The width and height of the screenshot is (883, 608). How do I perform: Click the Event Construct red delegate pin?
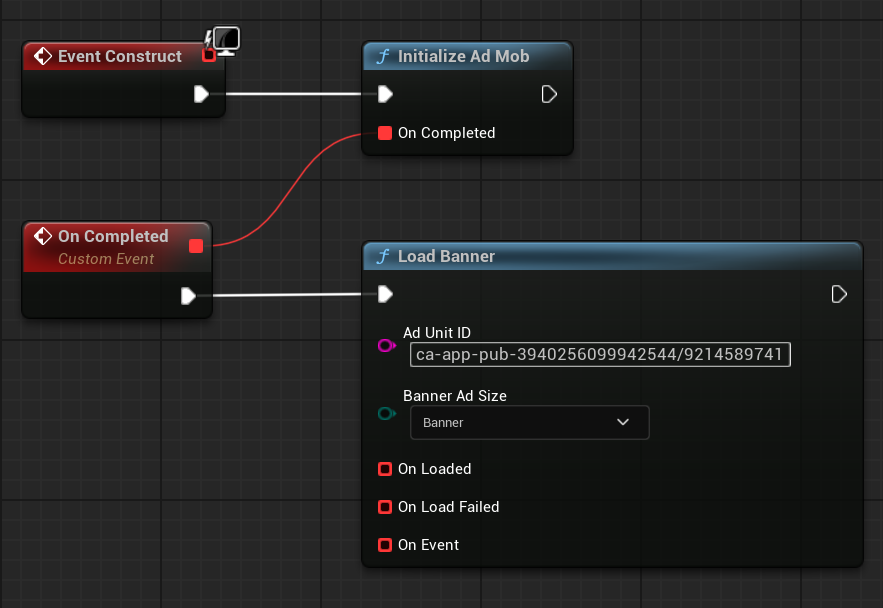(209, 55)
